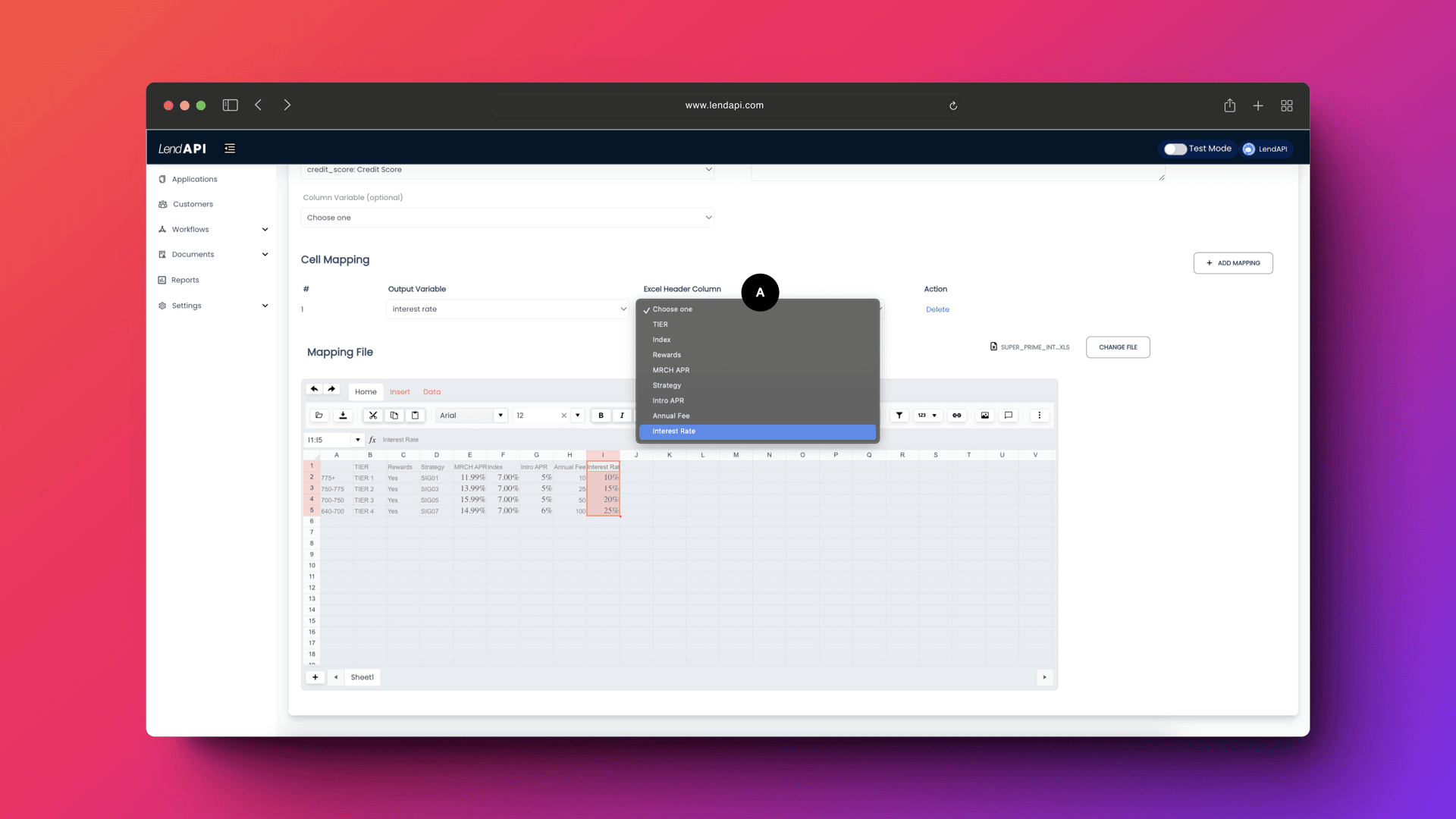Click the italic formatting icon

click(x=621, y=414)
